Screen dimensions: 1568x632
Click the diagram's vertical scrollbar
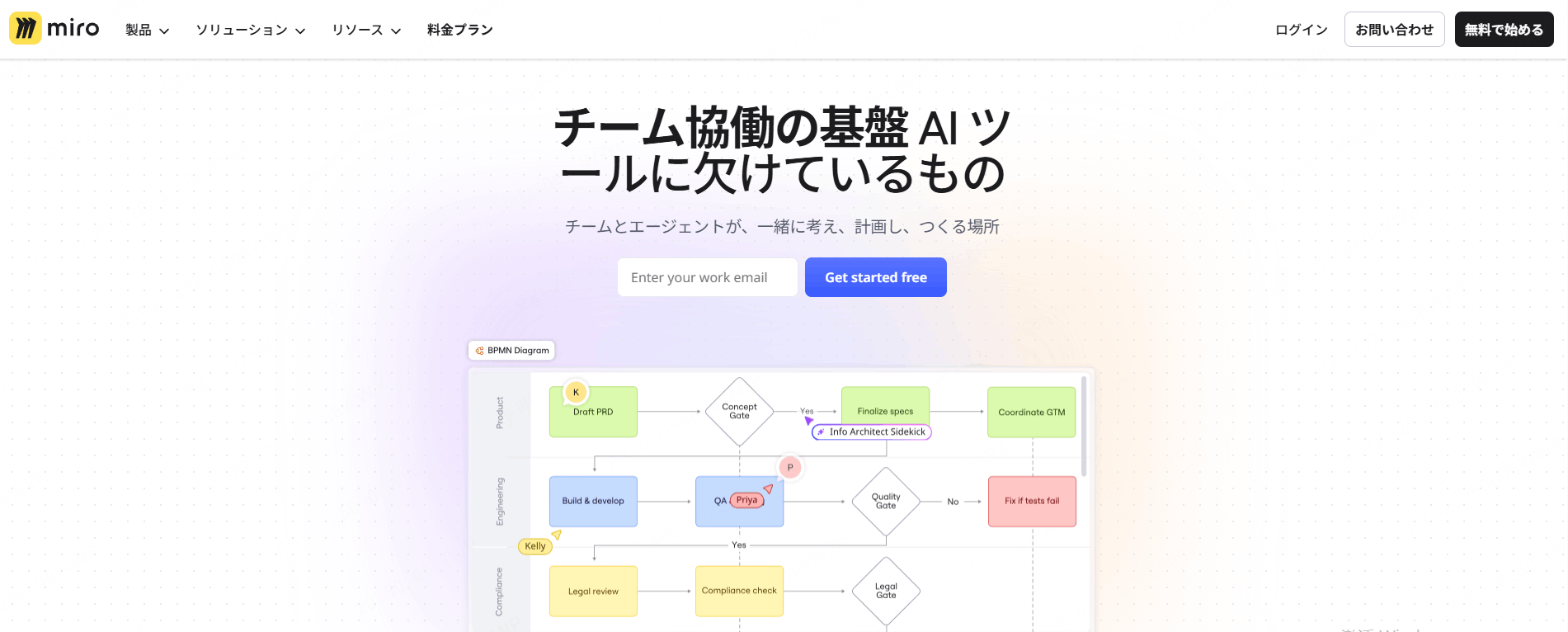coord(1084,426)
